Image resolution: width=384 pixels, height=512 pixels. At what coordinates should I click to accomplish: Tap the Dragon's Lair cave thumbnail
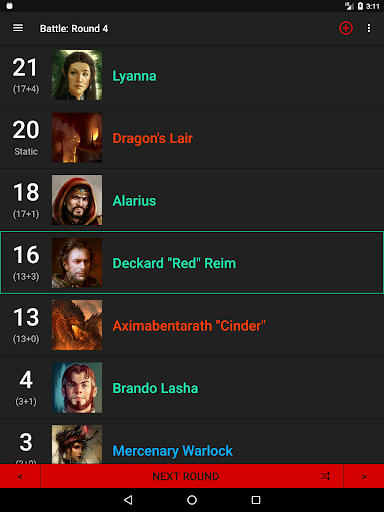[77, 138]
